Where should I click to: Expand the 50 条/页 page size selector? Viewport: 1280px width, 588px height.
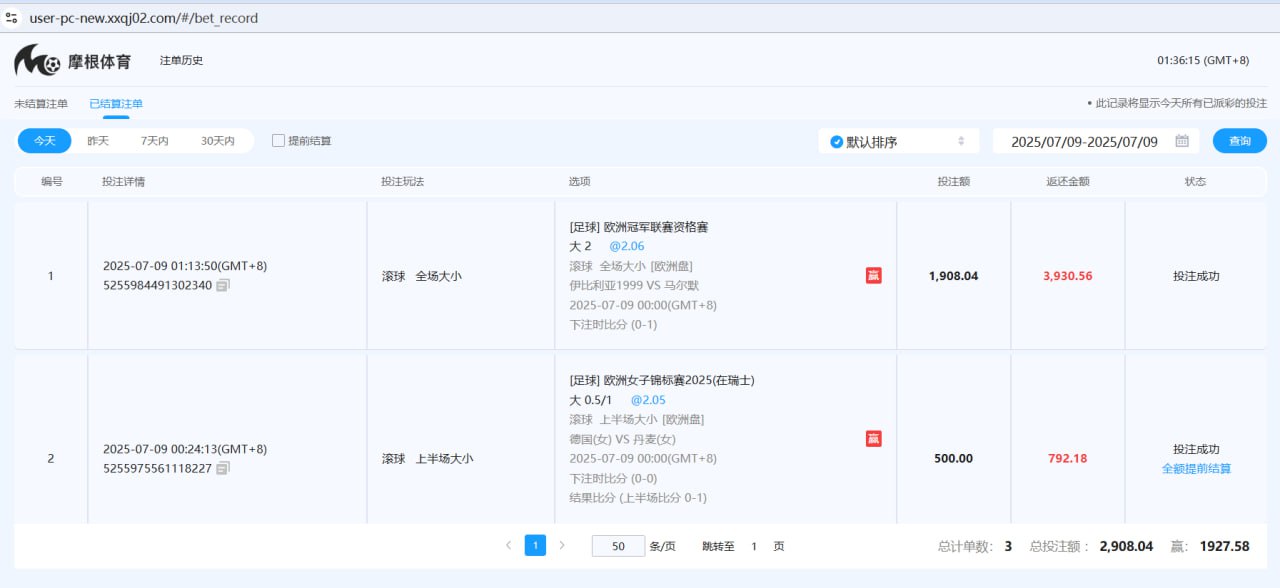618,546
